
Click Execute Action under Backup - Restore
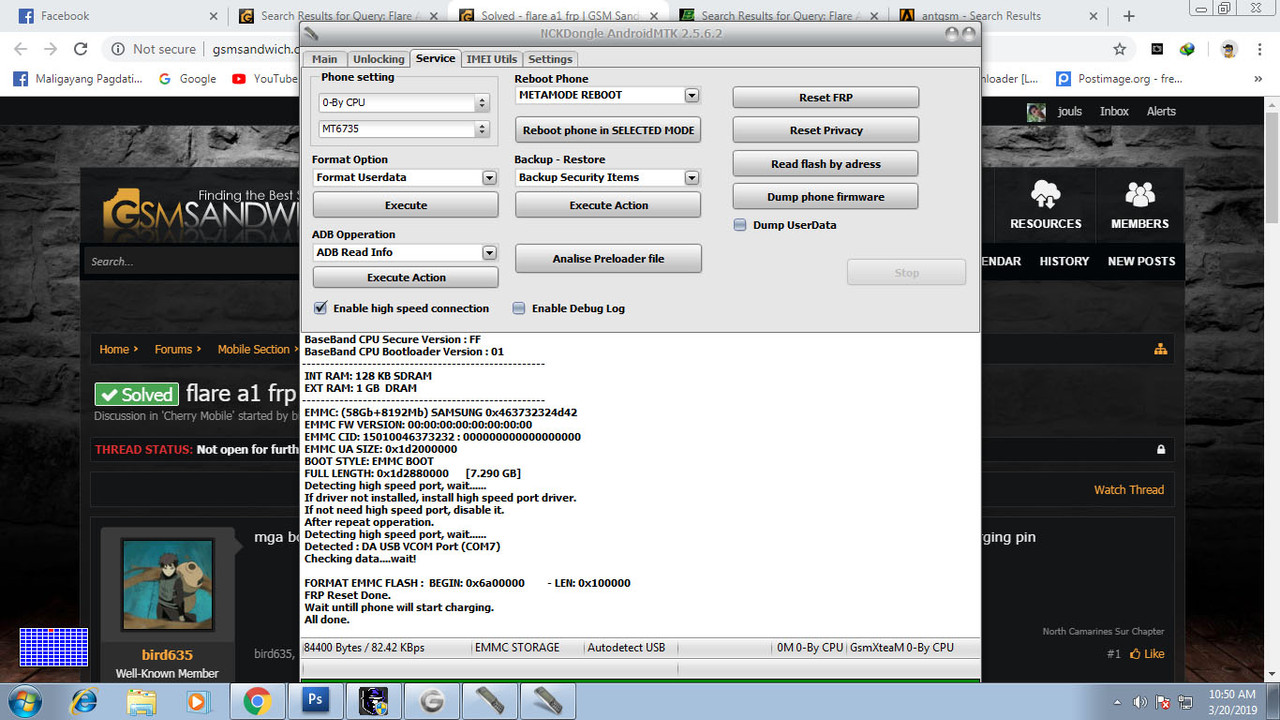[608, 205]
